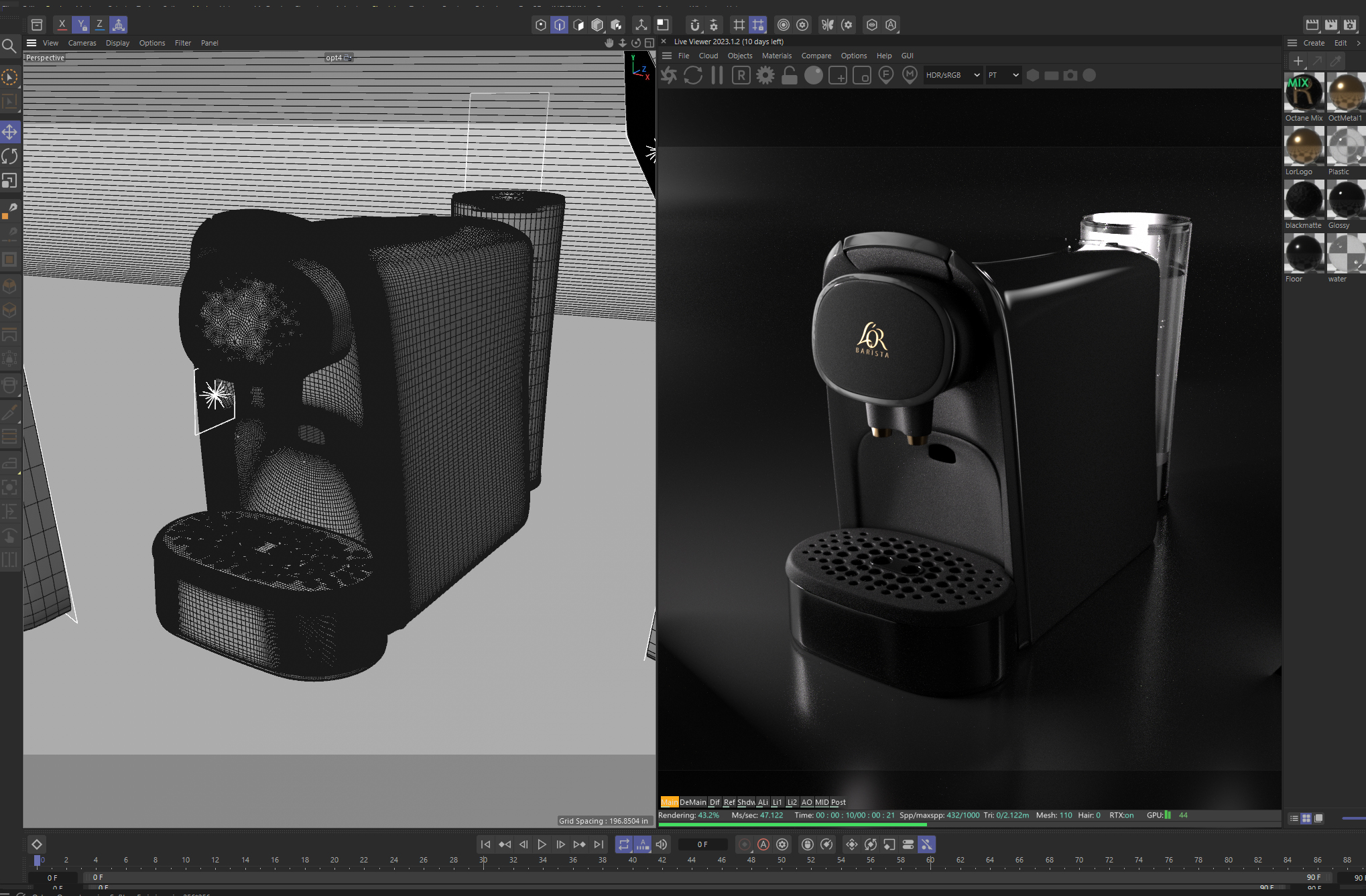Image resolution: width=1366 pixels, height=896 pixels.
Task: Enable autokeying red A button
Action: pos(763,844)
